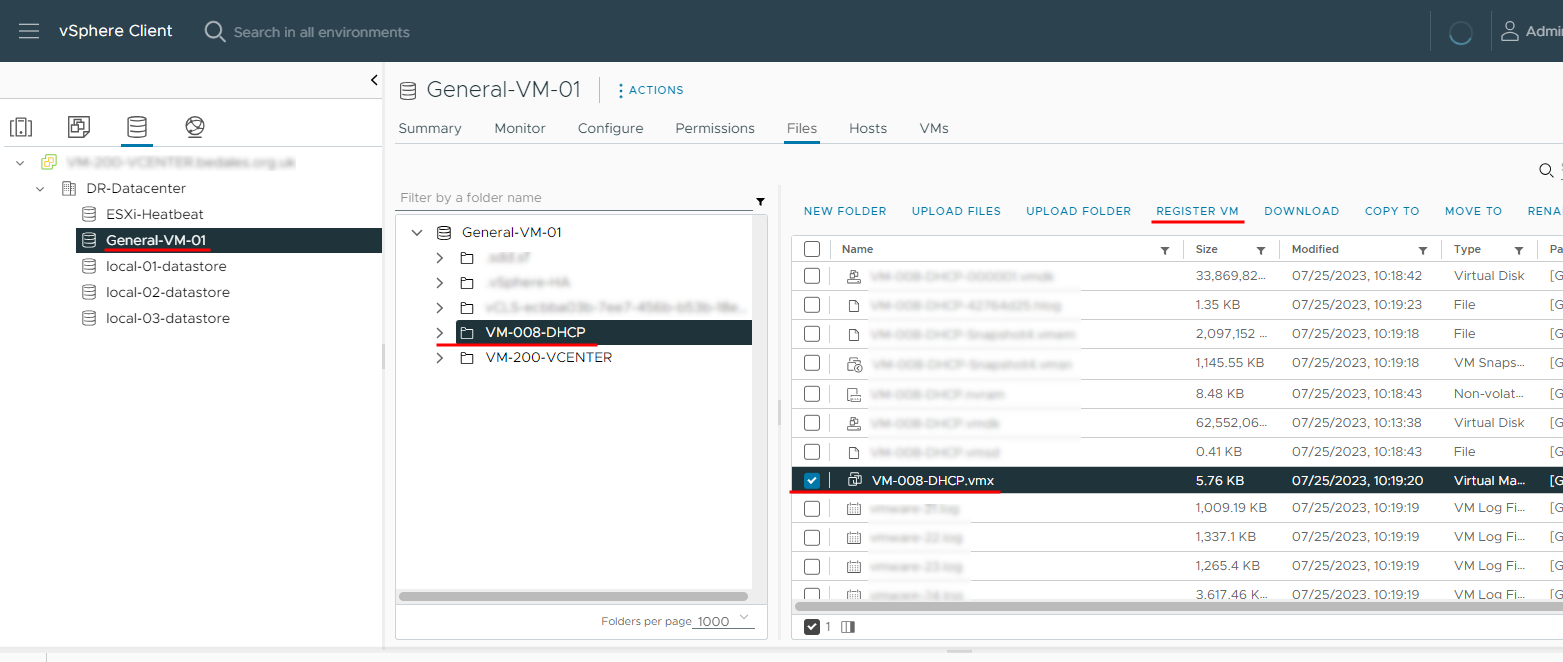Click the Filter by a folder name field
1563x662 pixels.
(x=574, y=198)
